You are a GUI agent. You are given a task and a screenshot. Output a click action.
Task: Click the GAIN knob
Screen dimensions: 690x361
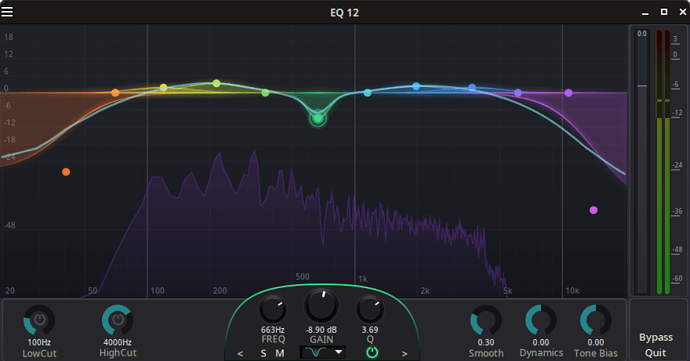[x=321, y=306]
